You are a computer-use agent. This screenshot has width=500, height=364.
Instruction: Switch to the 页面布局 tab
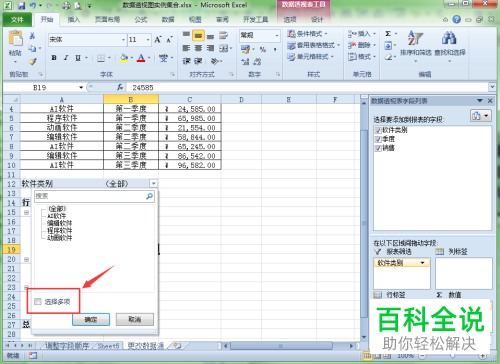(x=107, y=20)
